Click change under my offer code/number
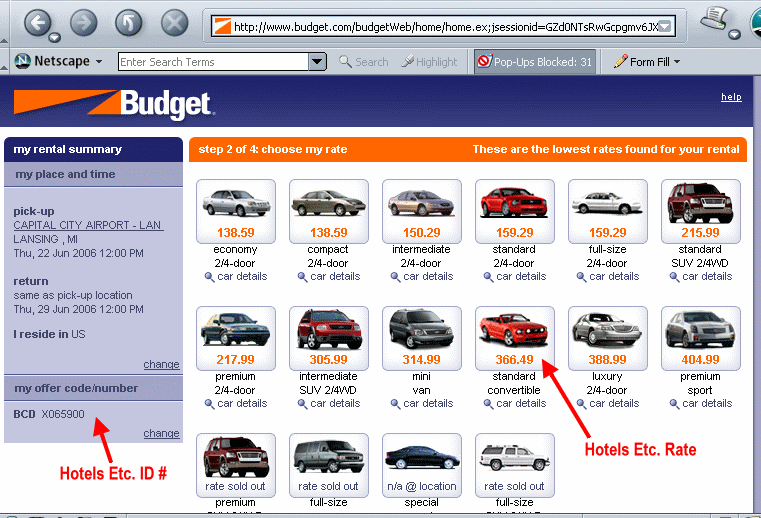 tap(161, 433)
